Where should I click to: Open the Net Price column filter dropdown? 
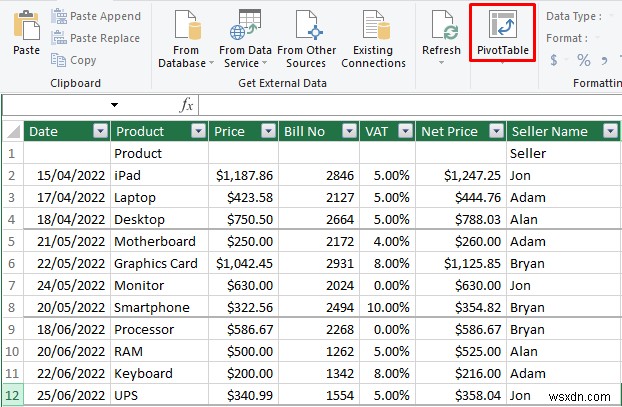click(x=496, y=131)
